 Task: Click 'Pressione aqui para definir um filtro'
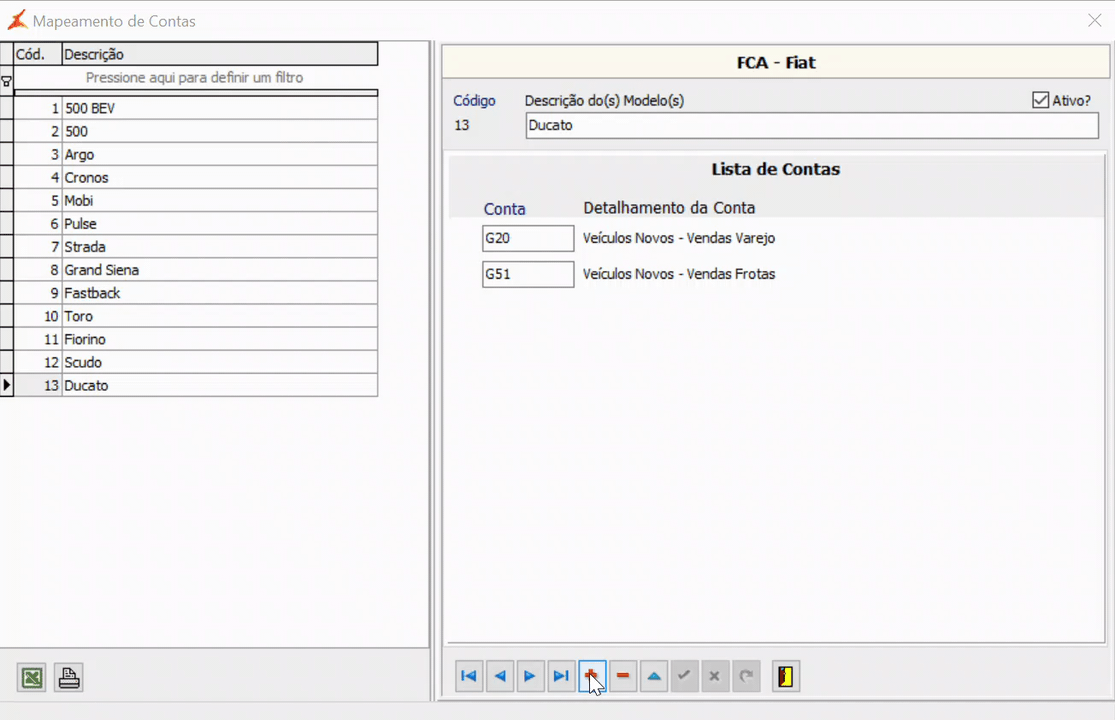tap(194, 77)
